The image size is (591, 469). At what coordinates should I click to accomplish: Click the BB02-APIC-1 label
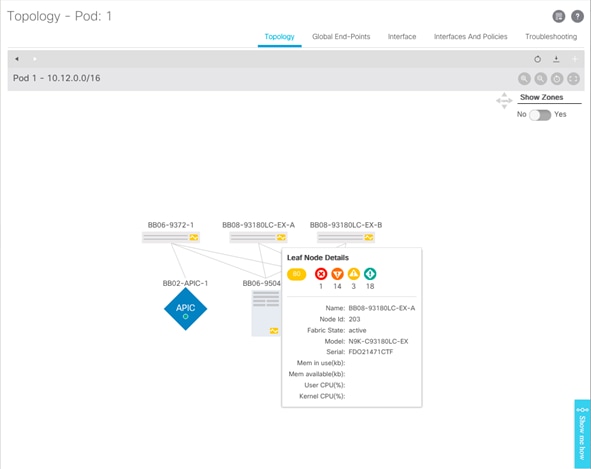point(185,283)
